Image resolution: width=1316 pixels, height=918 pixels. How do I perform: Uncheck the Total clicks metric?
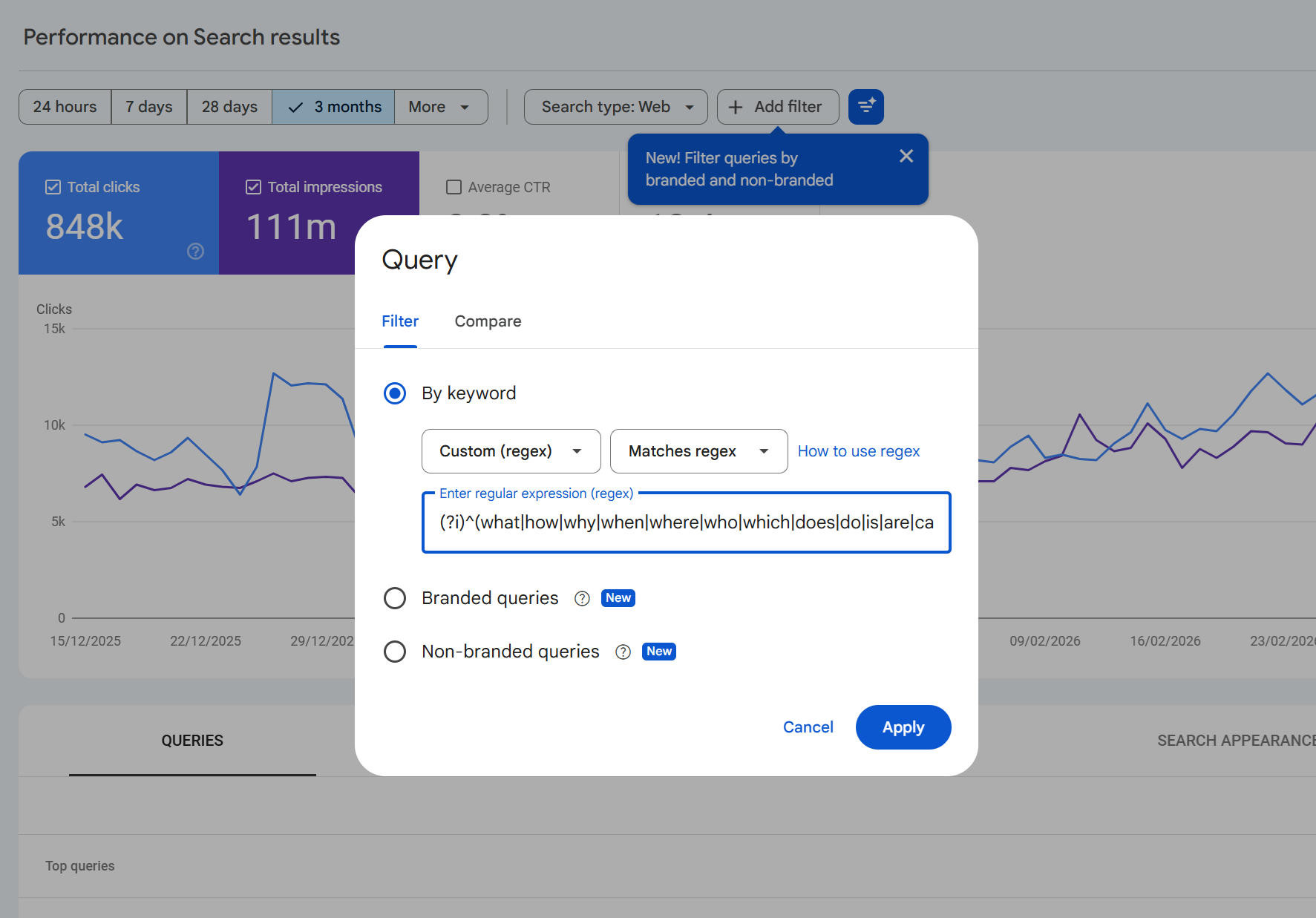(53, 186)
